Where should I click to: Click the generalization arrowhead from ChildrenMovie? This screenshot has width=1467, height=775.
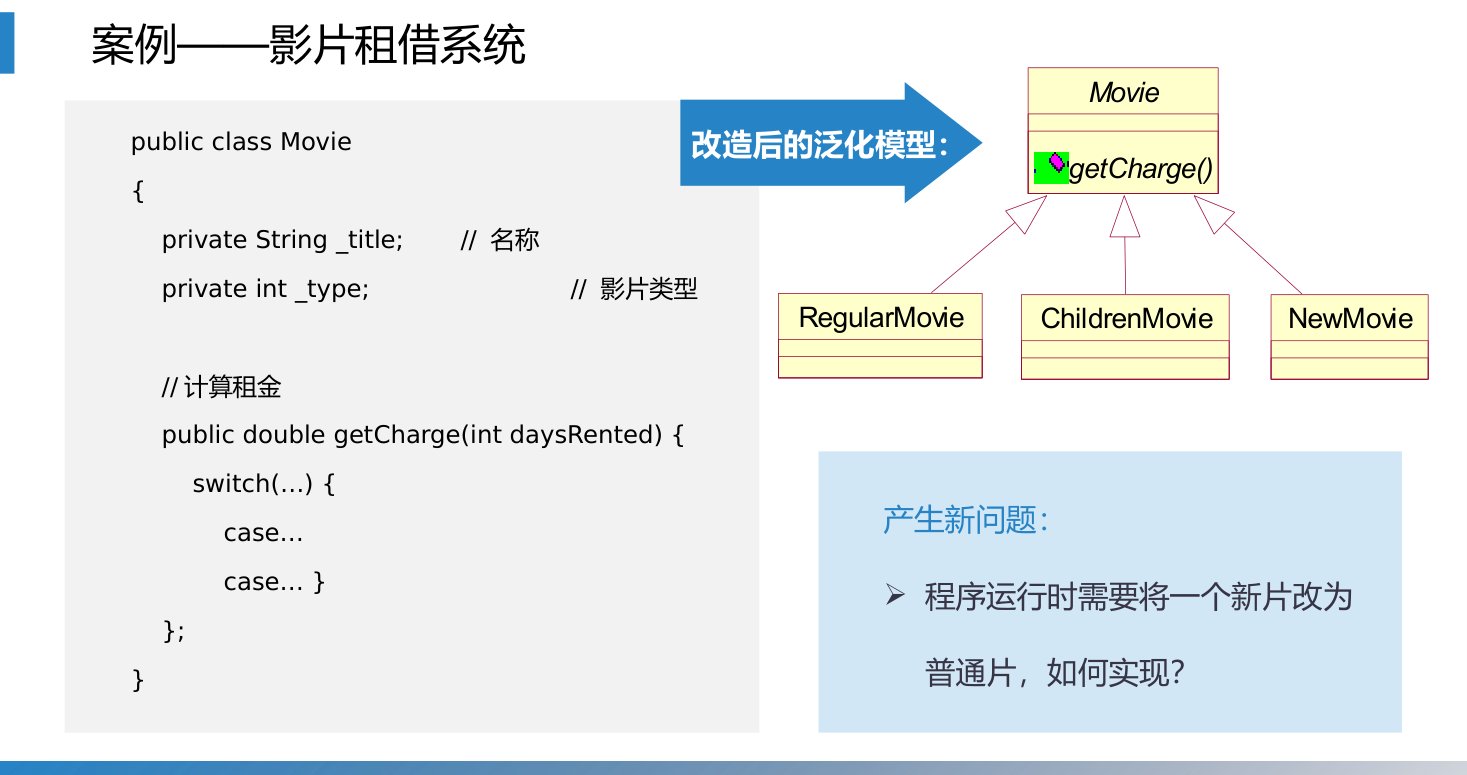[1125, 217]
